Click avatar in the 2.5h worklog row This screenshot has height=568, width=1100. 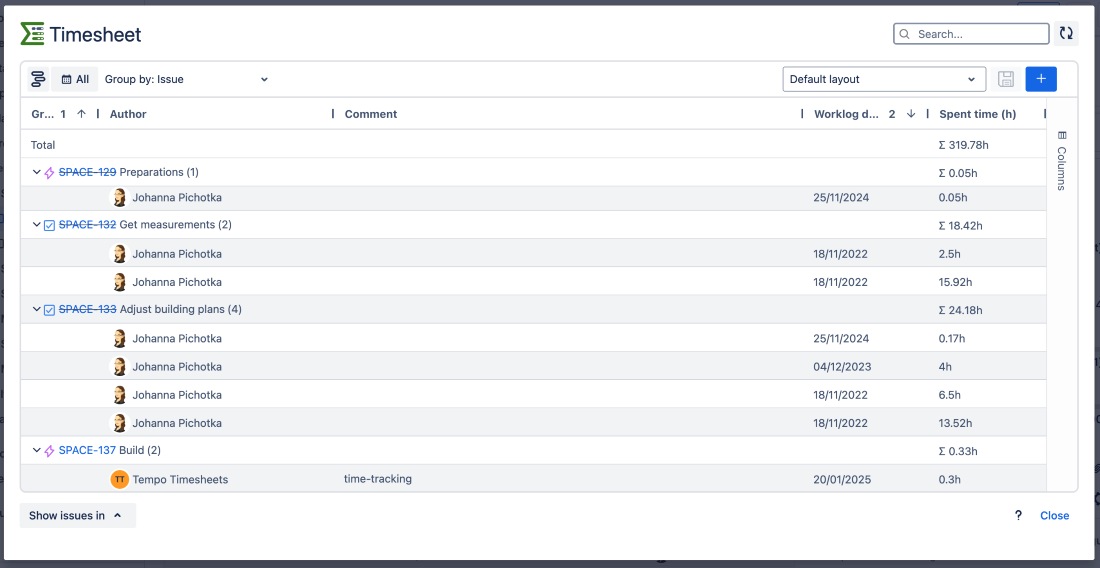120,254
